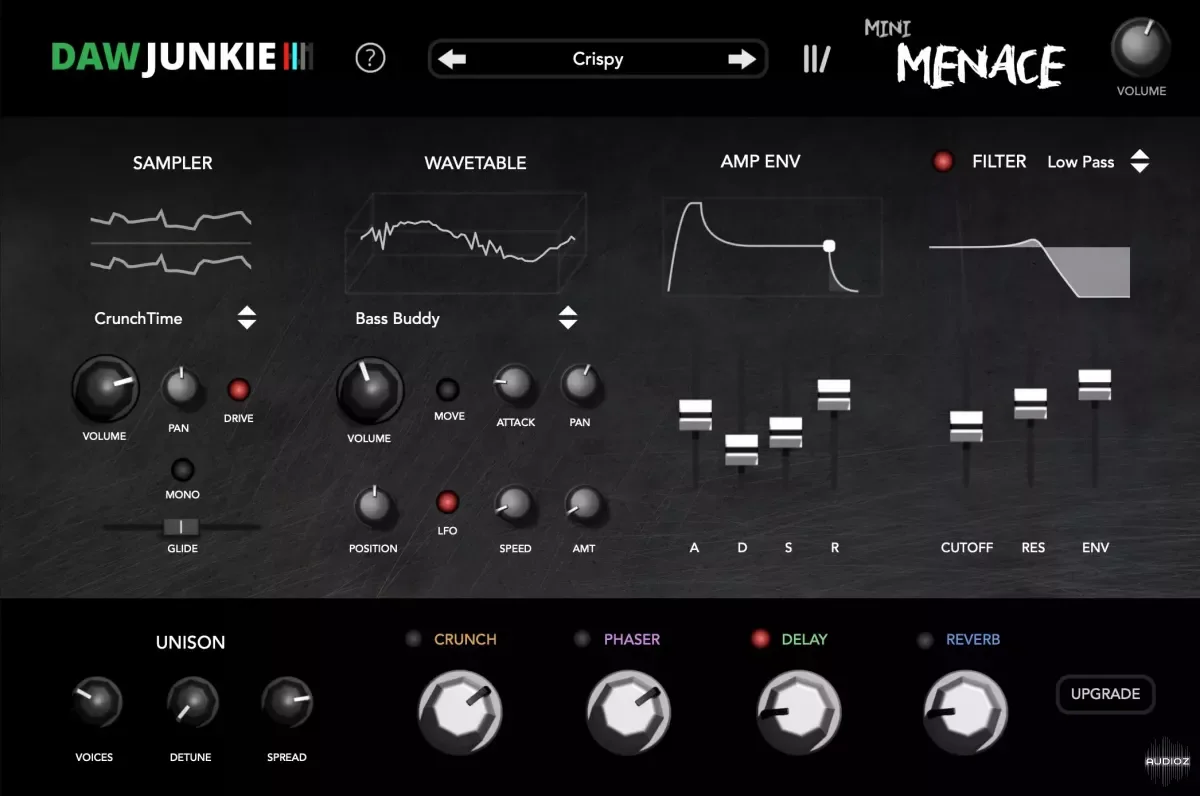Screen dimensions: 1200x796
Task: Toggle the Filter power LED
Action: click(943, 161)
